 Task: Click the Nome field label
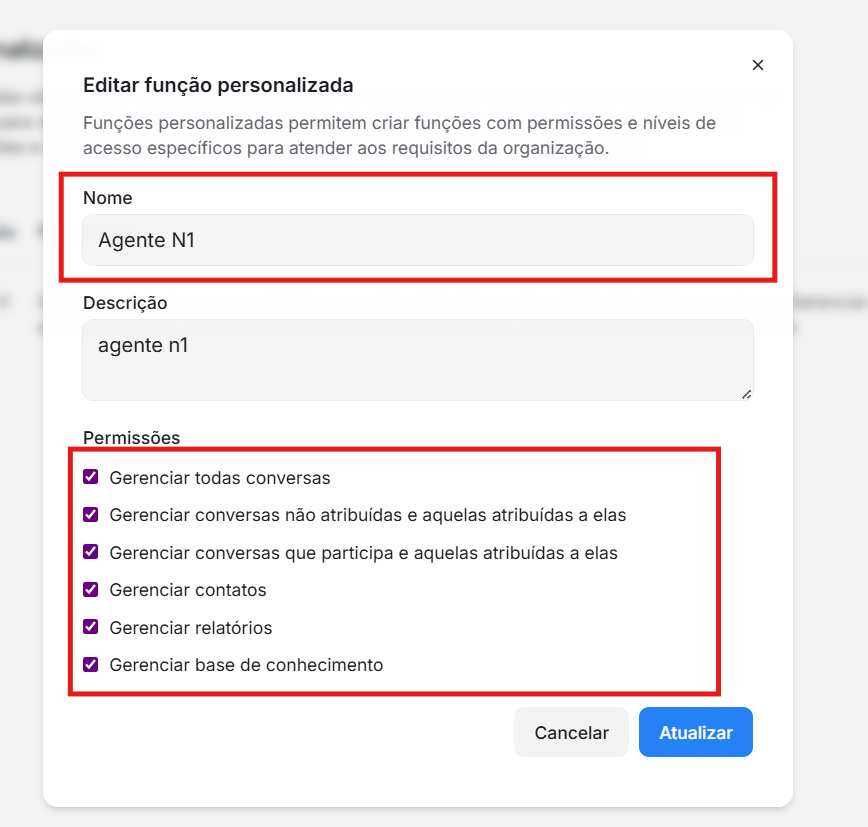[108, 198]
